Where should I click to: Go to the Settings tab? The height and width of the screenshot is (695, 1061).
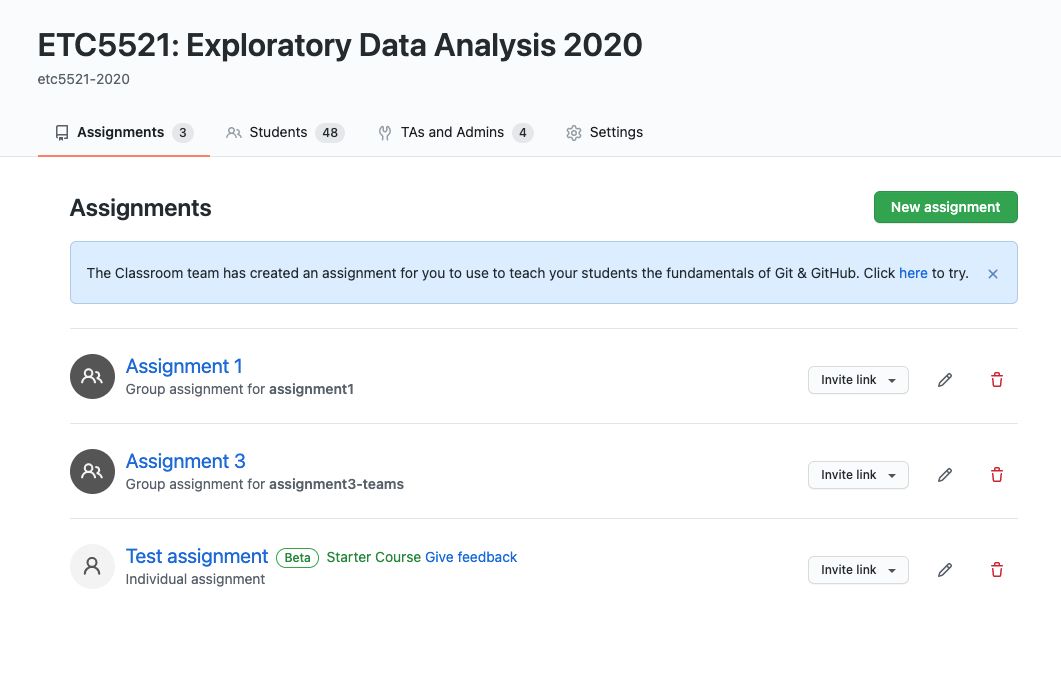point(604,133)
